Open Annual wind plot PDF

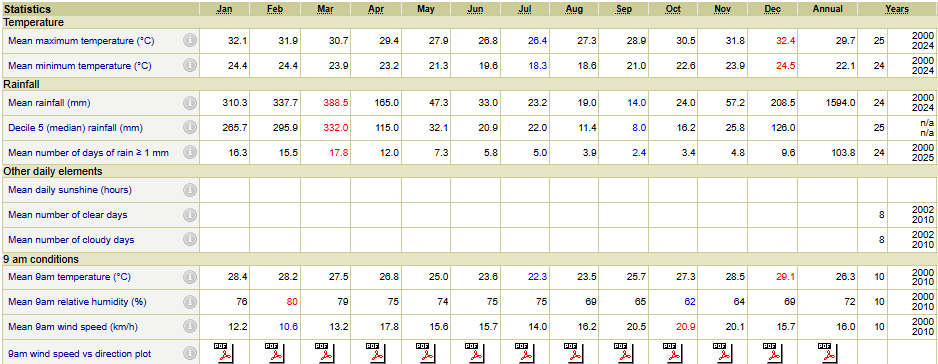tap(827, 353)
